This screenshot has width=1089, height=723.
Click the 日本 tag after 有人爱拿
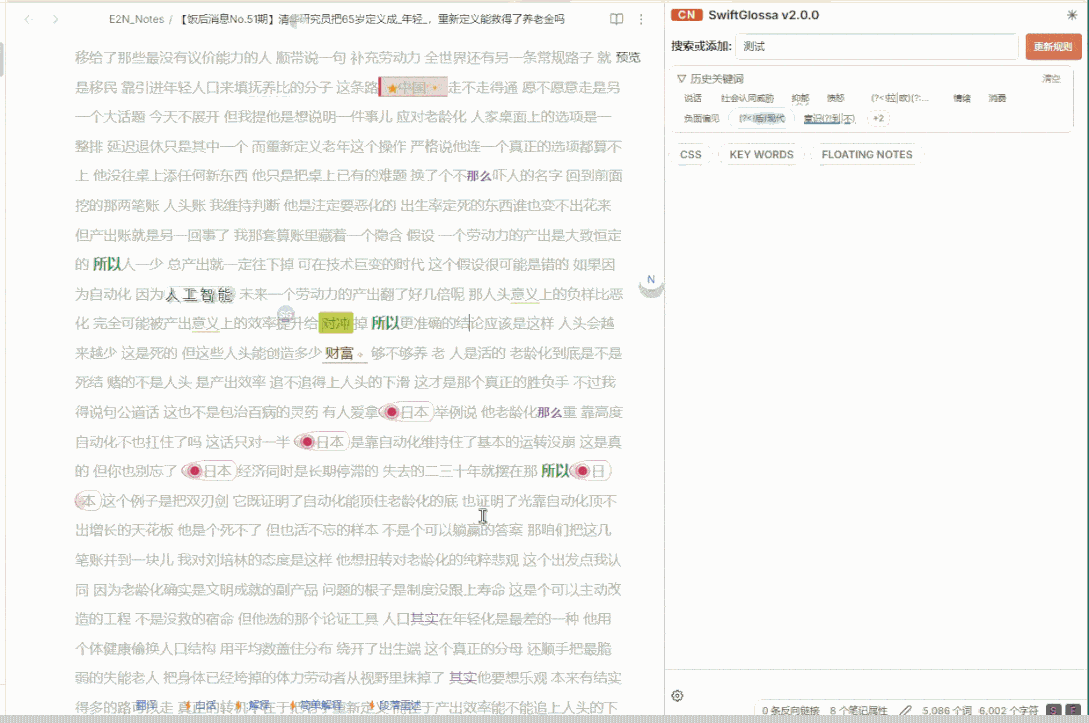[x=408, y=413]
